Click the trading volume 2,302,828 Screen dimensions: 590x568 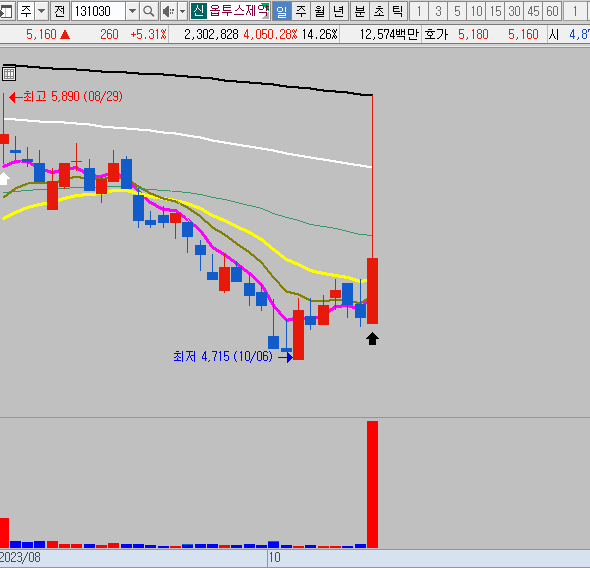(211, 35)
